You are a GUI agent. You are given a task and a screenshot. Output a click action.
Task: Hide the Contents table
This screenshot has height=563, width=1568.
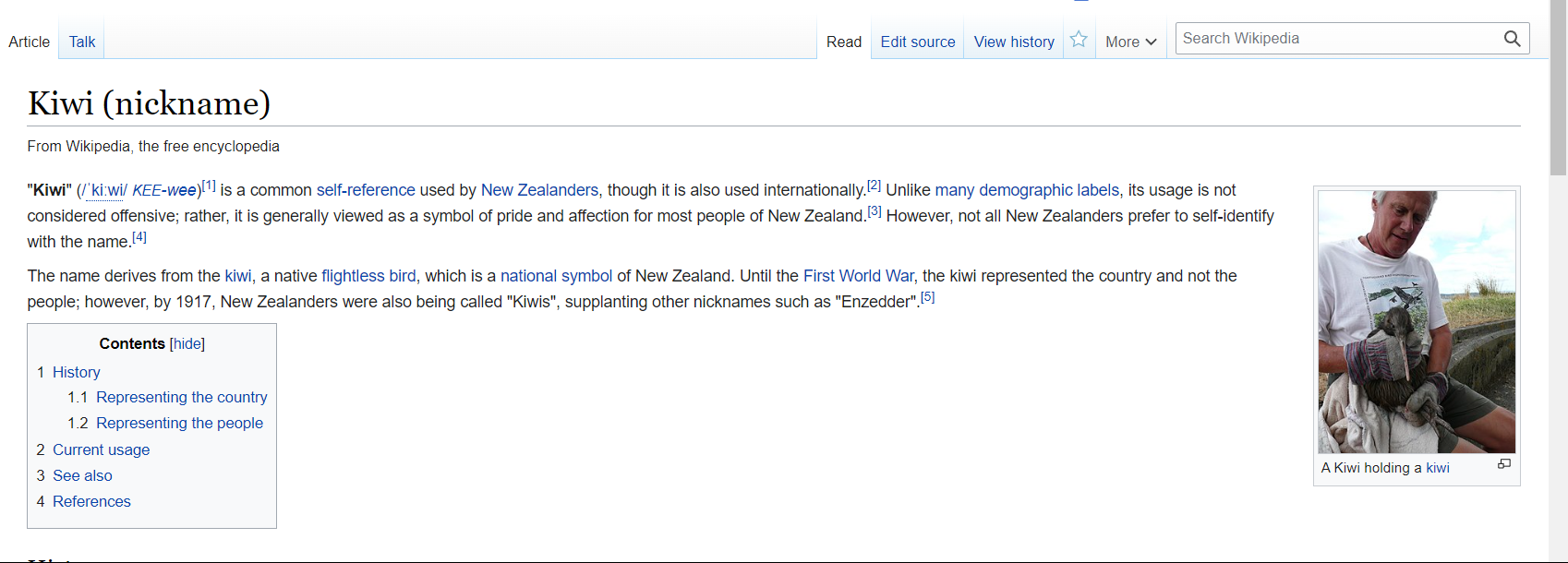click(x=187, y=343)
